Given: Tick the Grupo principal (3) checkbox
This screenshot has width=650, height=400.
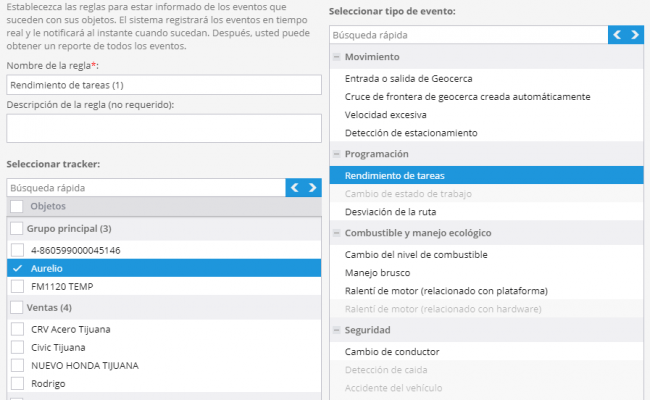Looking at the screenshot, I should coord(17,228).
